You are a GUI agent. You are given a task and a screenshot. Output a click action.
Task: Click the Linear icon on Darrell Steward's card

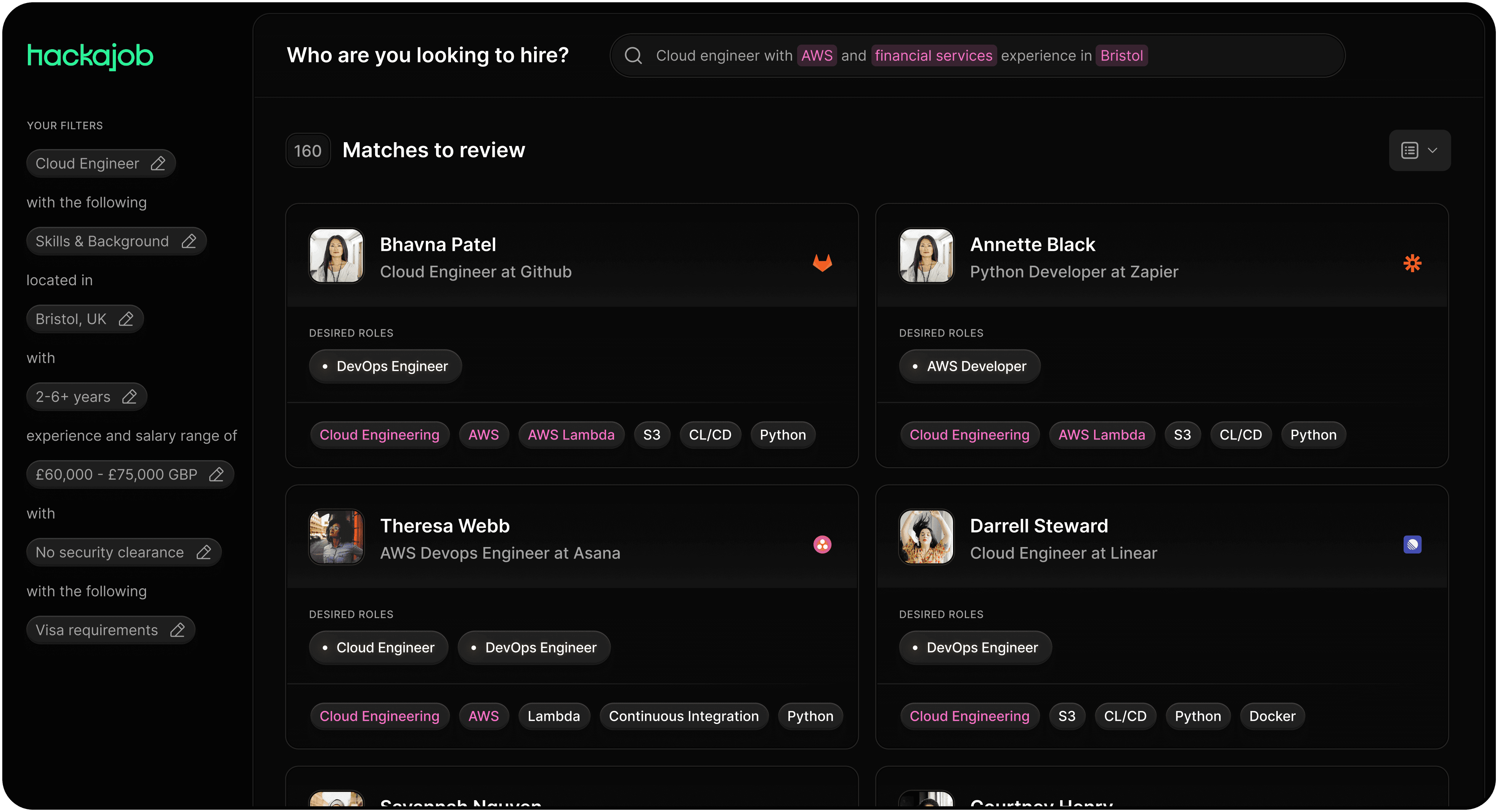1412,545
